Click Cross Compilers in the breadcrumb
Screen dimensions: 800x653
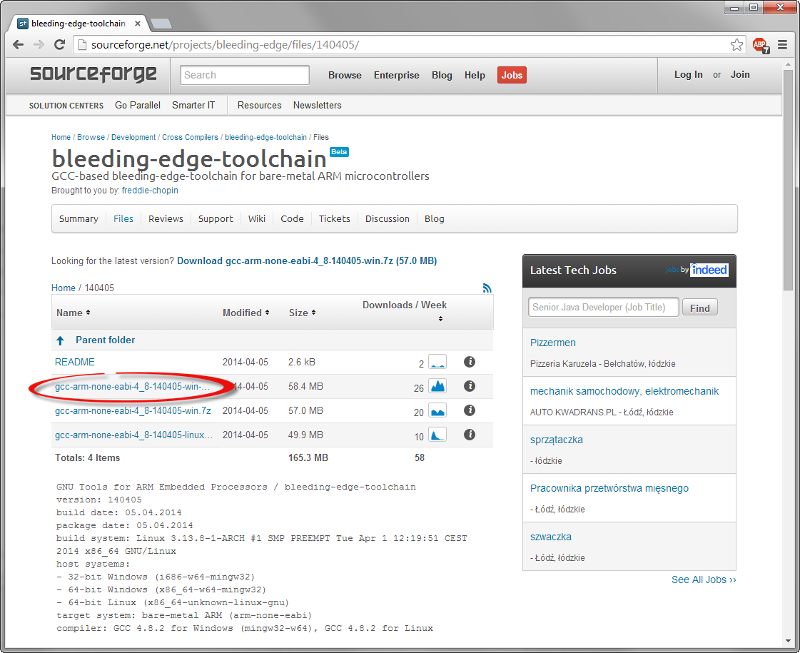(190, 137)
